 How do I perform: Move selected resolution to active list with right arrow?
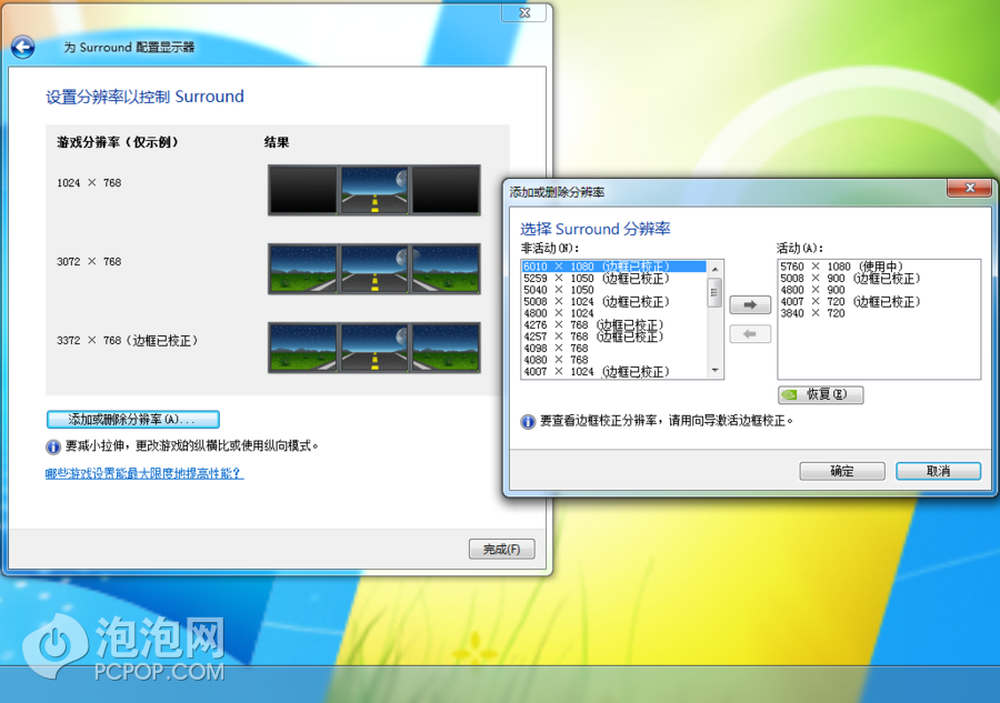pos(750,305)
